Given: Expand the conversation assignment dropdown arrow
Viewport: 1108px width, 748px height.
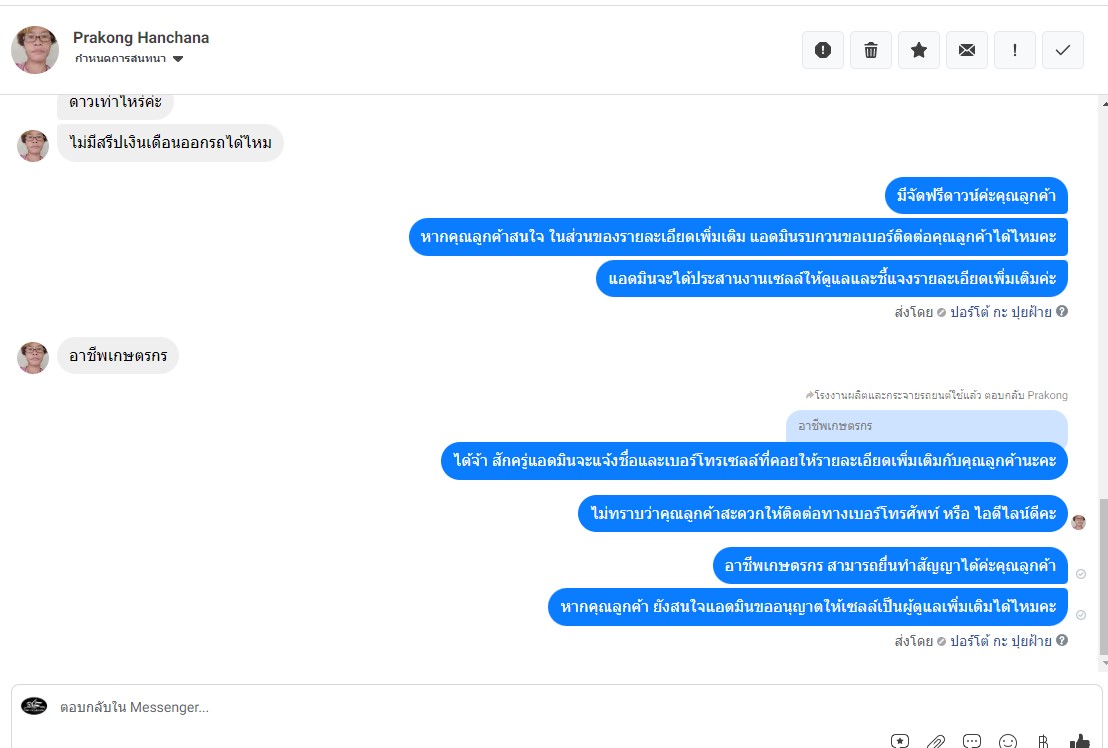Looking at the screenshot, I should click(x=178, y=59).
